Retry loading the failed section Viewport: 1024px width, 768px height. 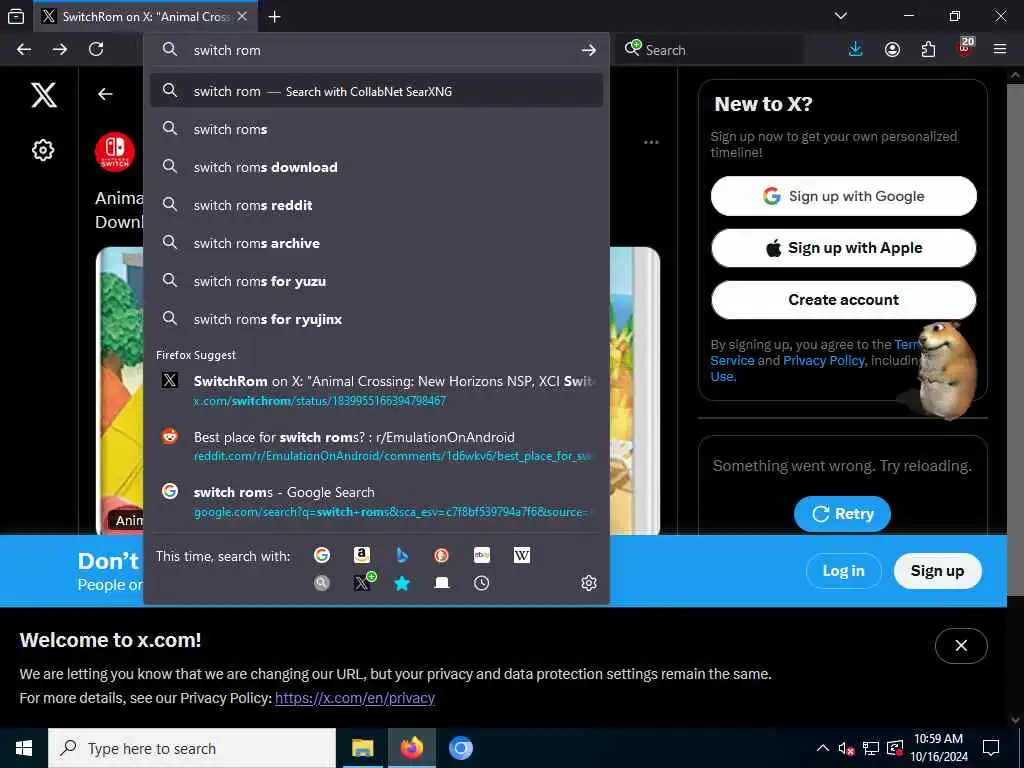pos(842,514)
